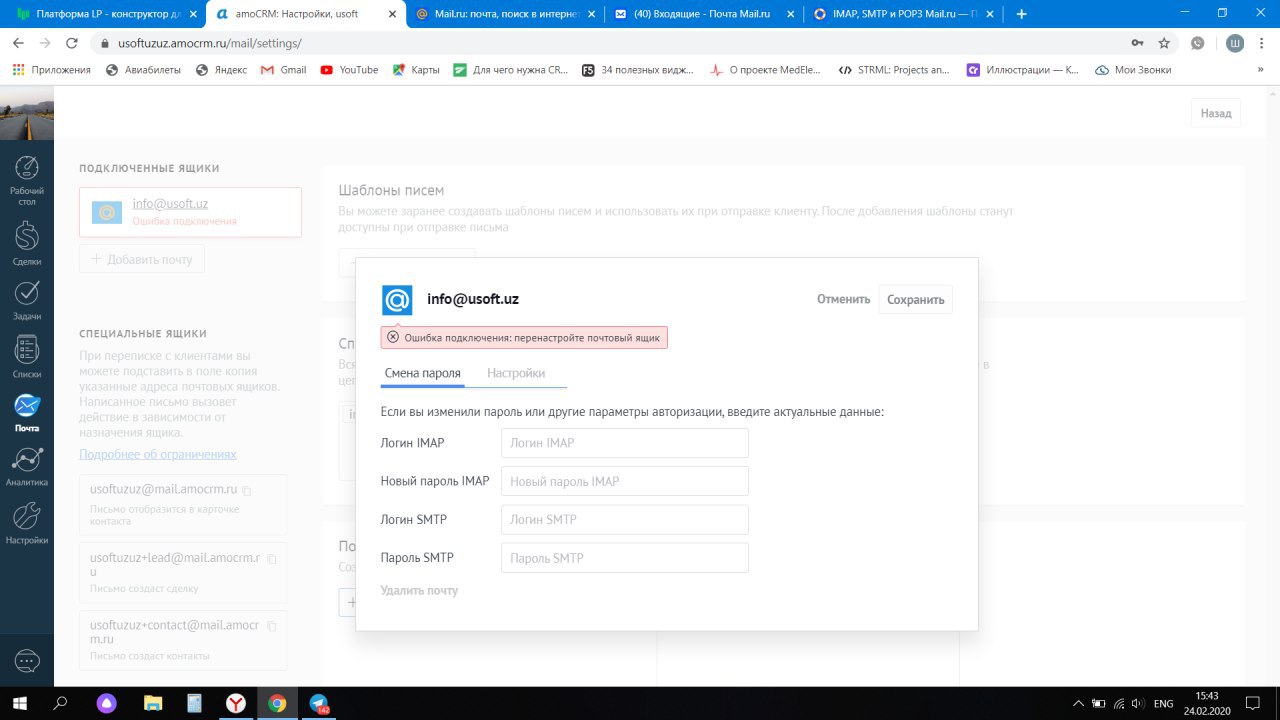Open Windows taskbar search
This screenshot has height=720, width=1280.
[x=61, y=703]
